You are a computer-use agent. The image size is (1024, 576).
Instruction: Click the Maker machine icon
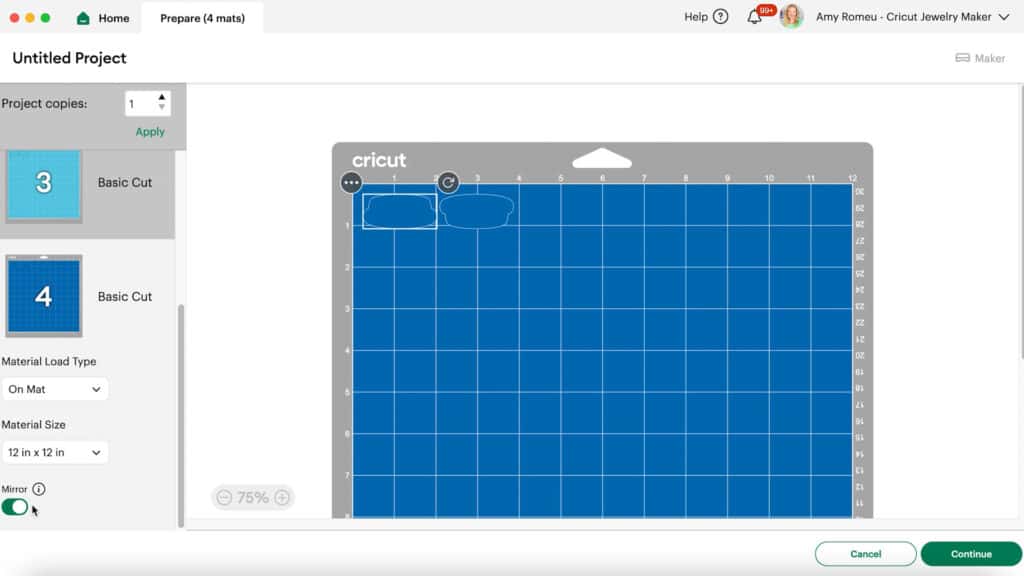(x=962, y=58)
